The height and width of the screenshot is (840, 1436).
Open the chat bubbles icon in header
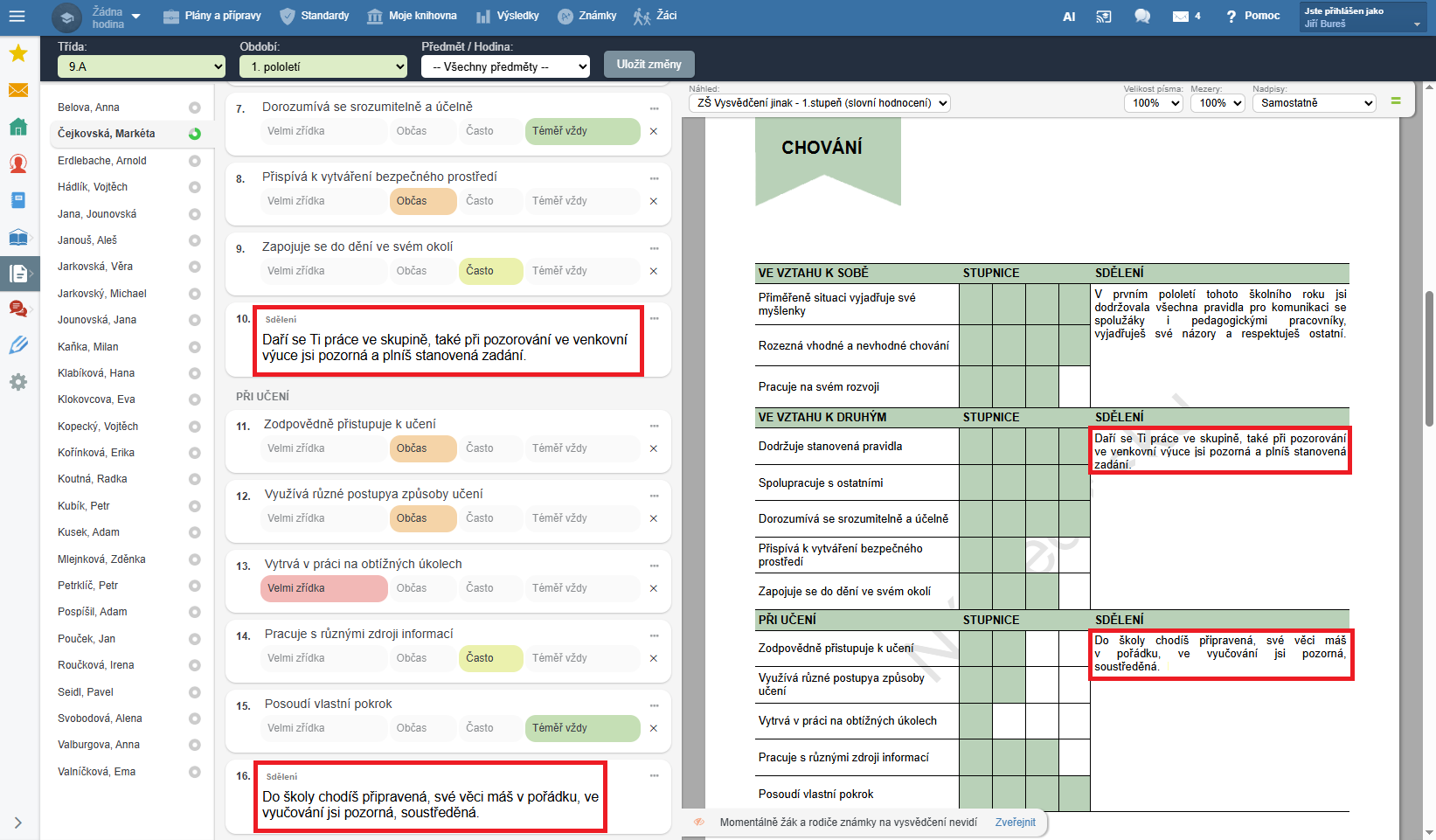click(x=1141, y=17)
